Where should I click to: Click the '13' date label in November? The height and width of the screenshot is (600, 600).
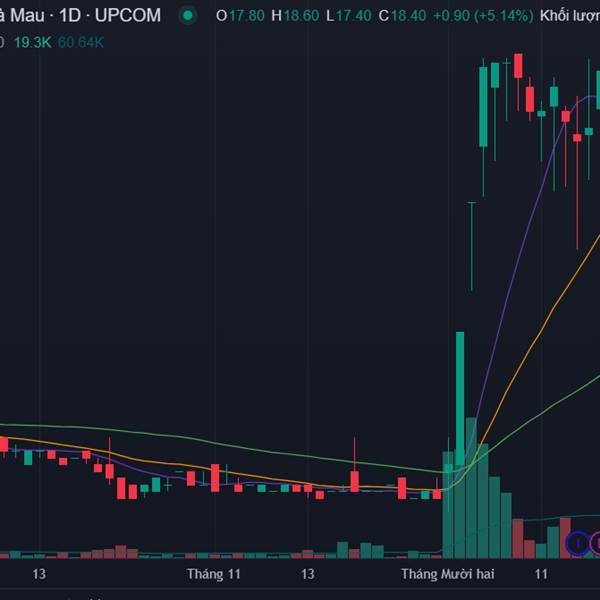point(308,574)
